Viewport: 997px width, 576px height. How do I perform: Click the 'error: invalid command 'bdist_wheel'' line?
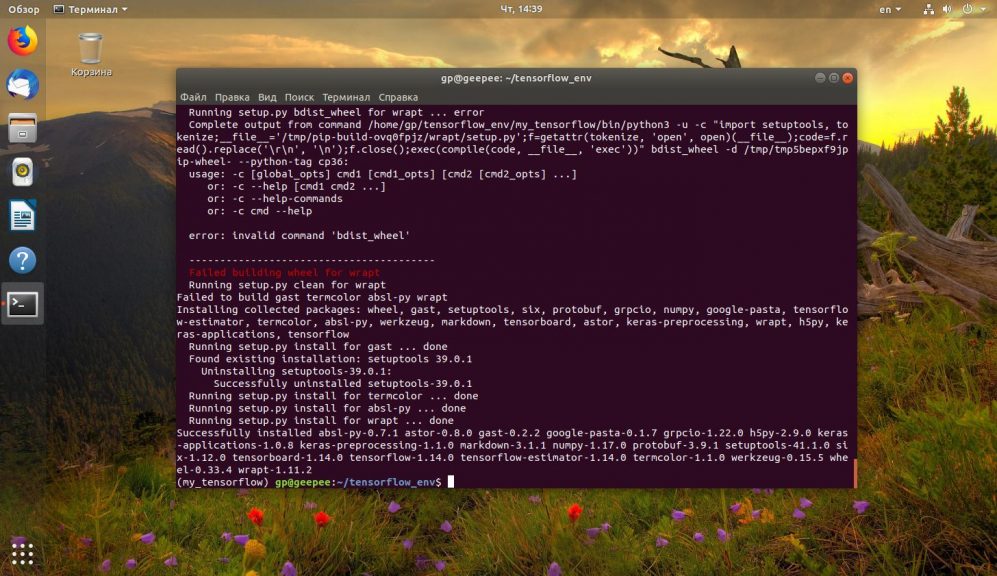click(x=299, y=235)
